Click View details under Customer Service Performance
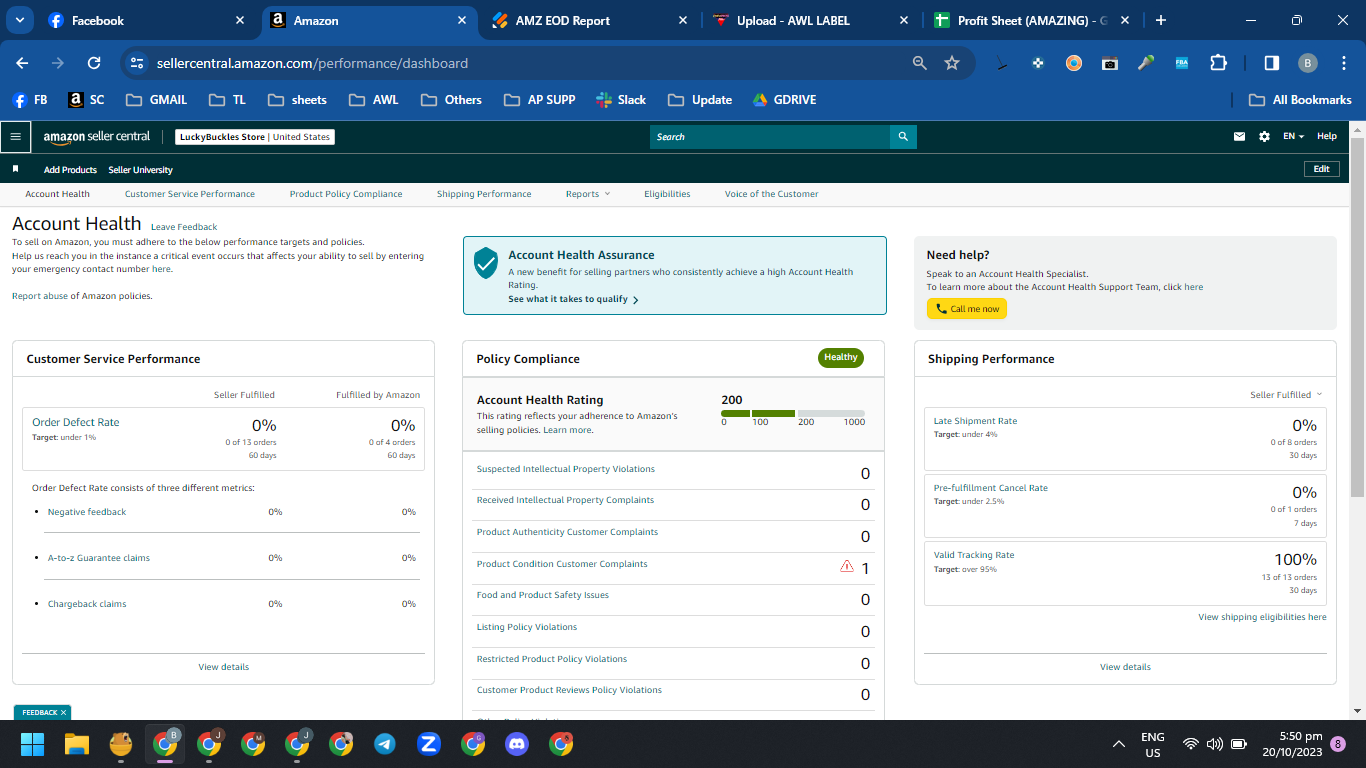Image resolution: width=1366 pixels, height=768 pixels. [x=224, y=667]
